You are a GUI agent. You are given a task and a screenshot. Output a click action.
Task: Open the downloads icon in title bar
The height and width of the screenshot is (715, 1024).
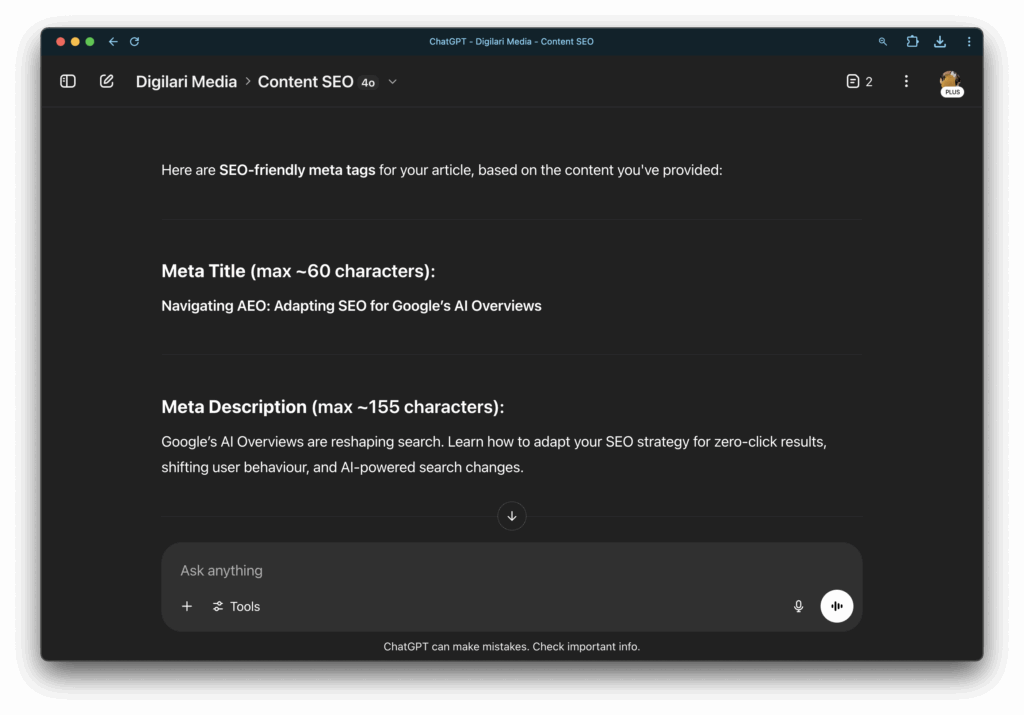940,41
